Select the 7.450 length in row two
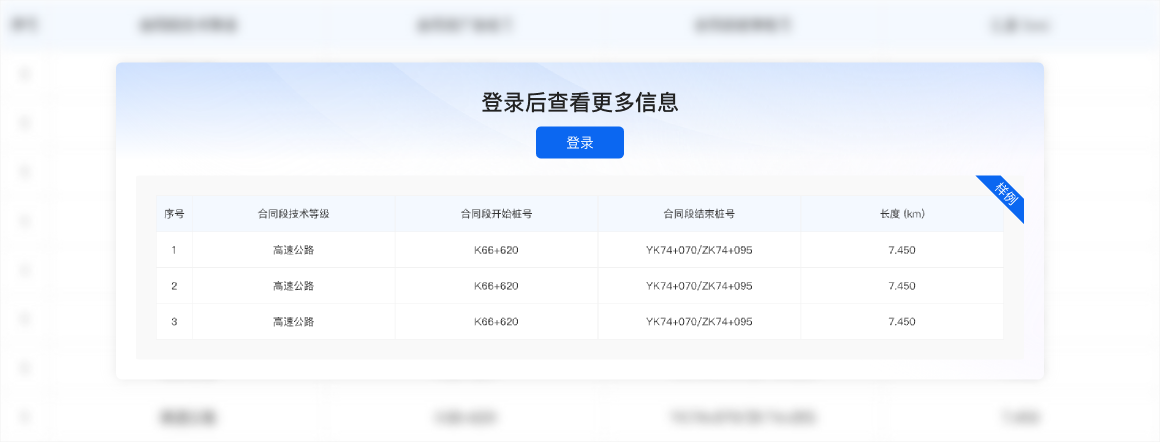Screen dimensions: 1160x442 (x=901, y=286)
